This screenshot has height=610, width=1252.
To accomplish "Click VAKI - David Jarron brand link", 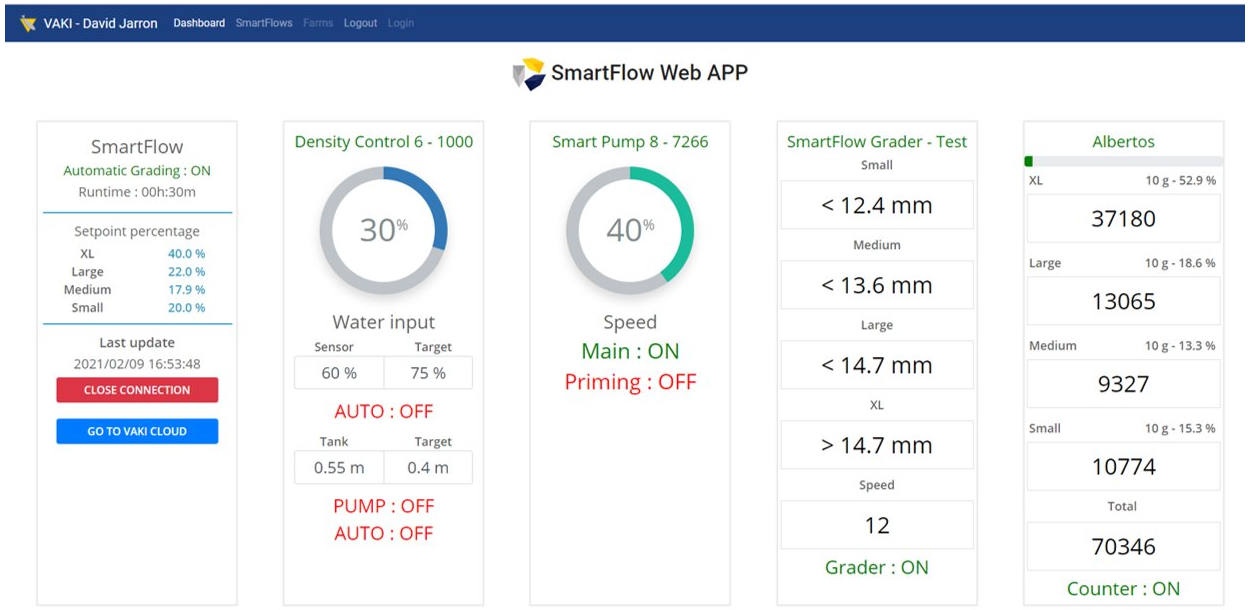I will click(x=100, y=23).
